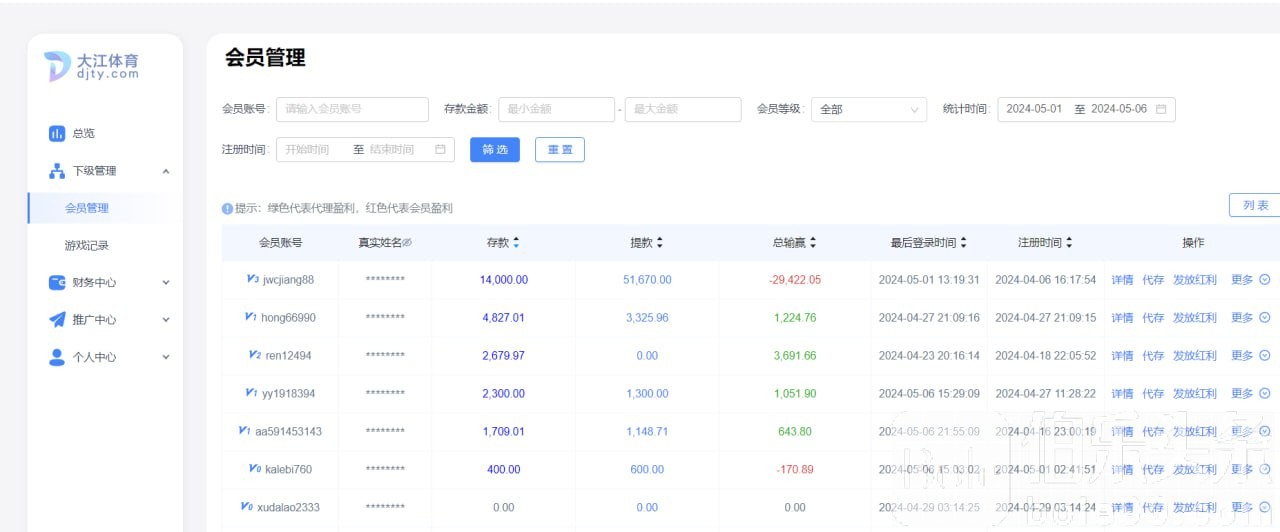Click the blue 提示 info icon
The height and width of the screenshot is (532, 1280).
coord(227,209)
